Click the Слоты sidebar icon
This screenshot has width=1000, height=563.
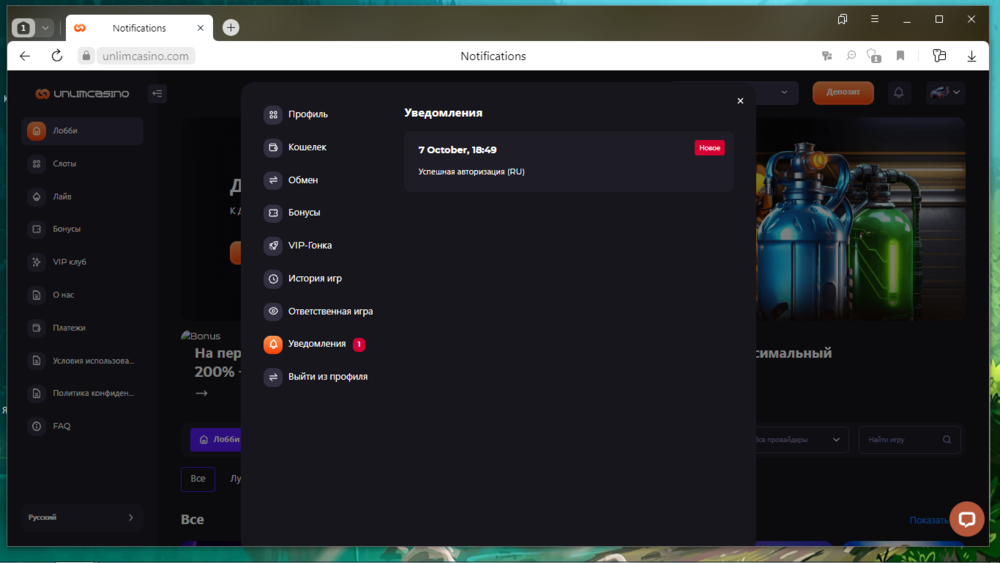pyautogui.click(x=36, y=164)
